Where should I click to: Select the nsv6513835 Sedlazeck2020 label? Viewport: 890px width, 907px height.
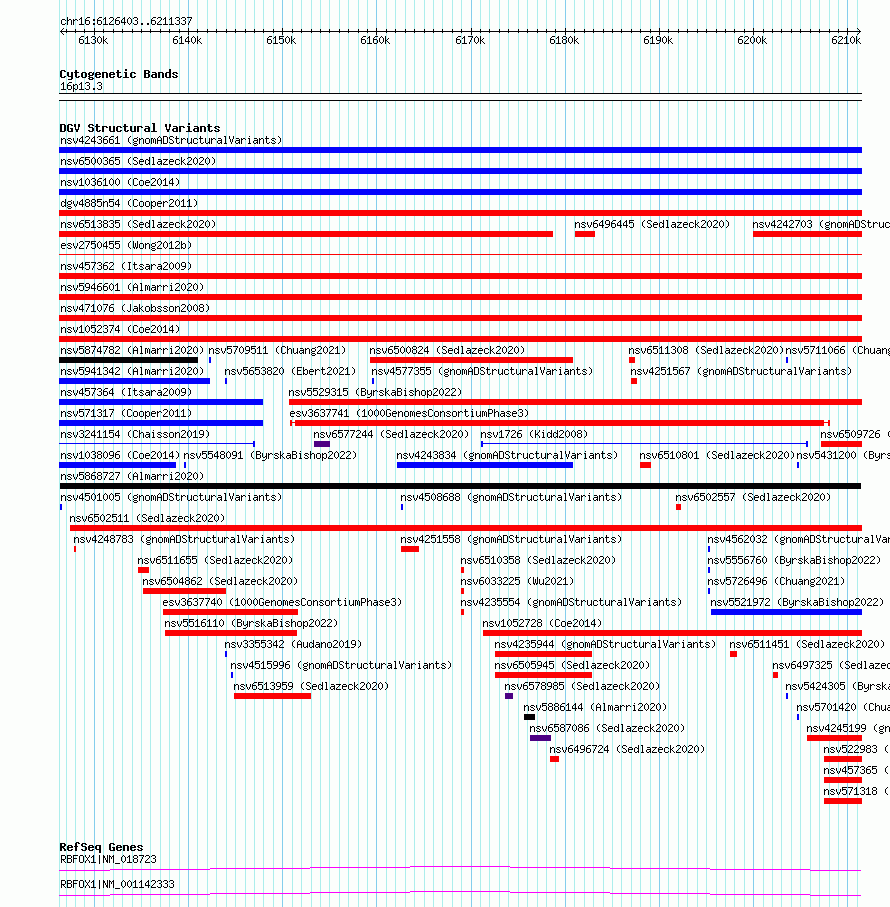click(x=138, y=224)
